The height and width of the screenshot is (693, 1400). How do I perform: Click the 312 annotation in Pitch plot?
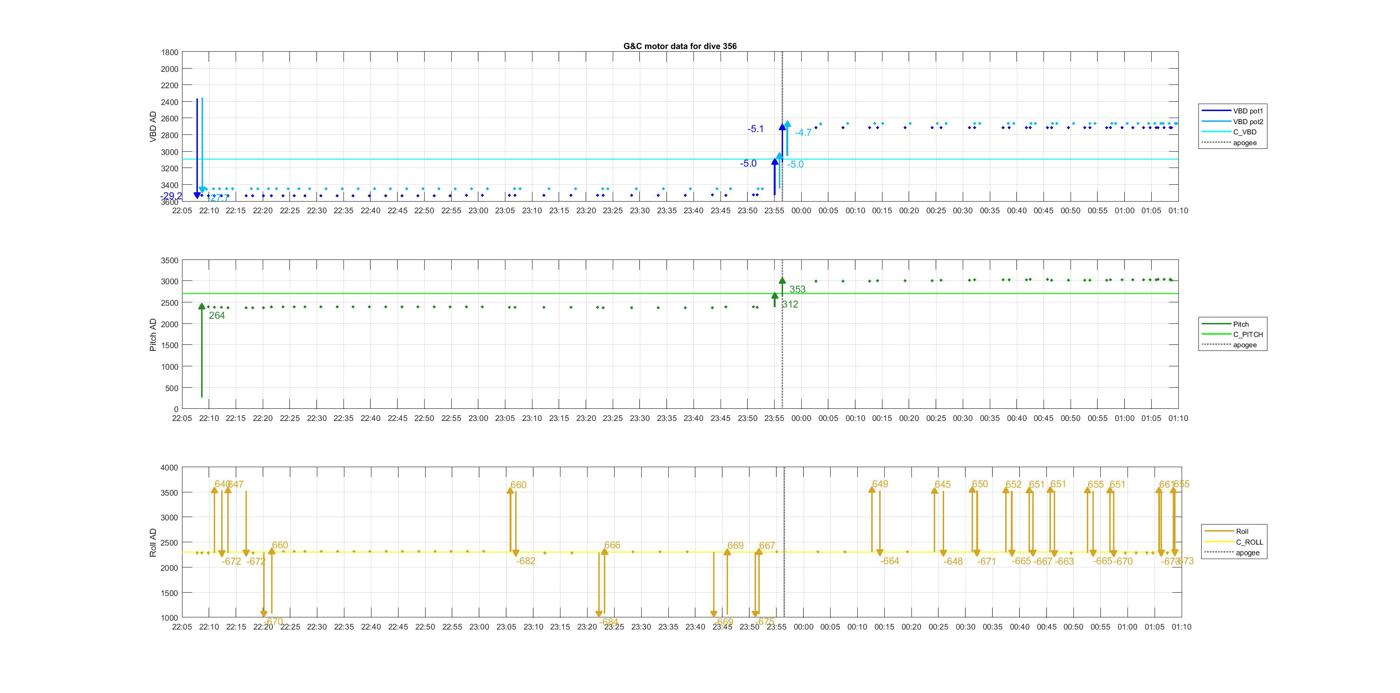tap(790, 304)
